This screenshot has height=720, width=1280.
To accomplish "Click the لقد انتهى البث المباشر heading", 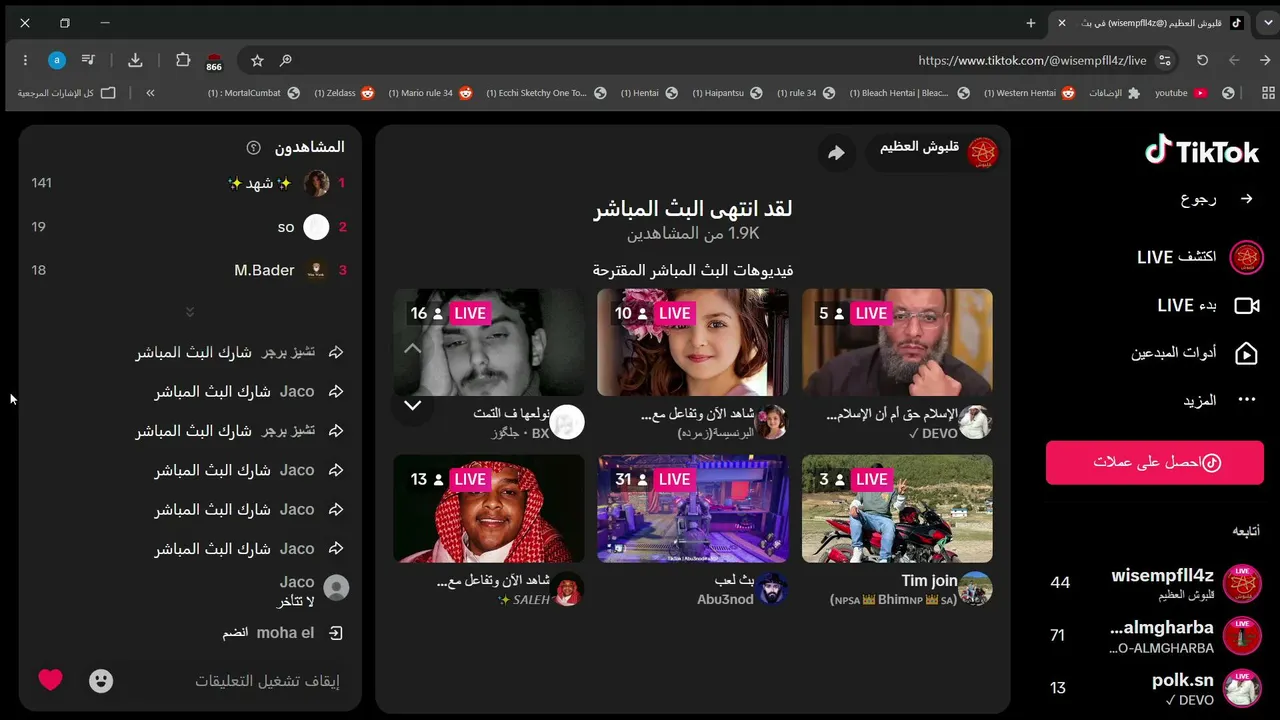I will [x=693, y=209].
